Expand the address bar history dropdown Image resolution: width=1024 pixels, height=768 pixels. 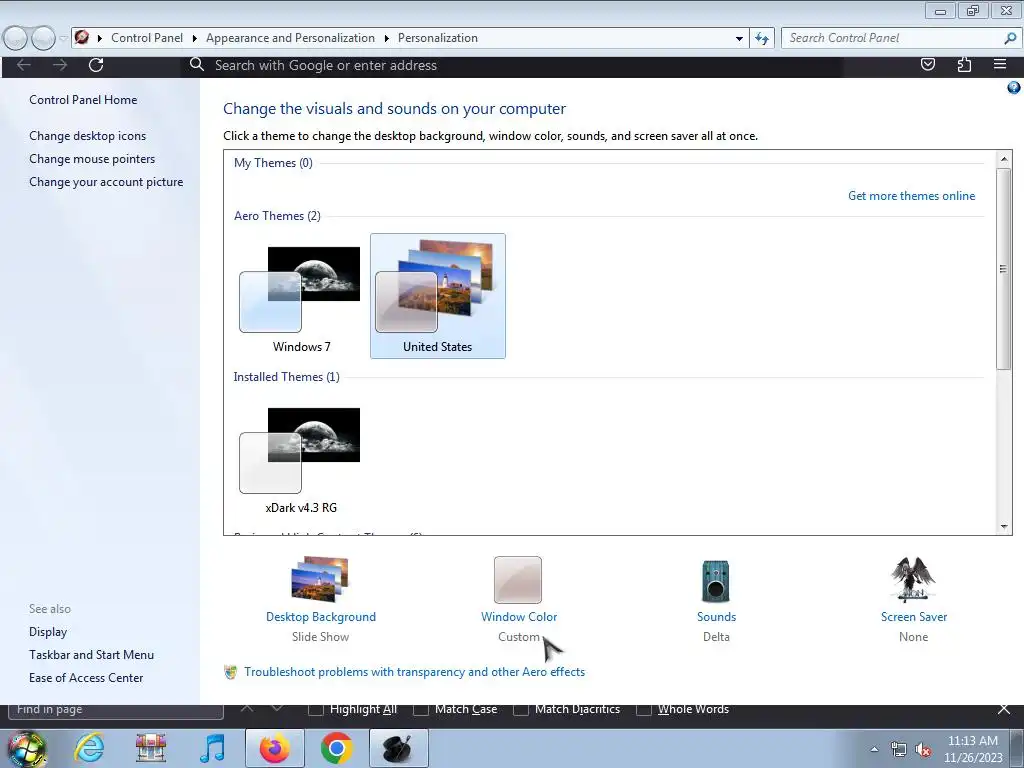[x=739, y=38]
